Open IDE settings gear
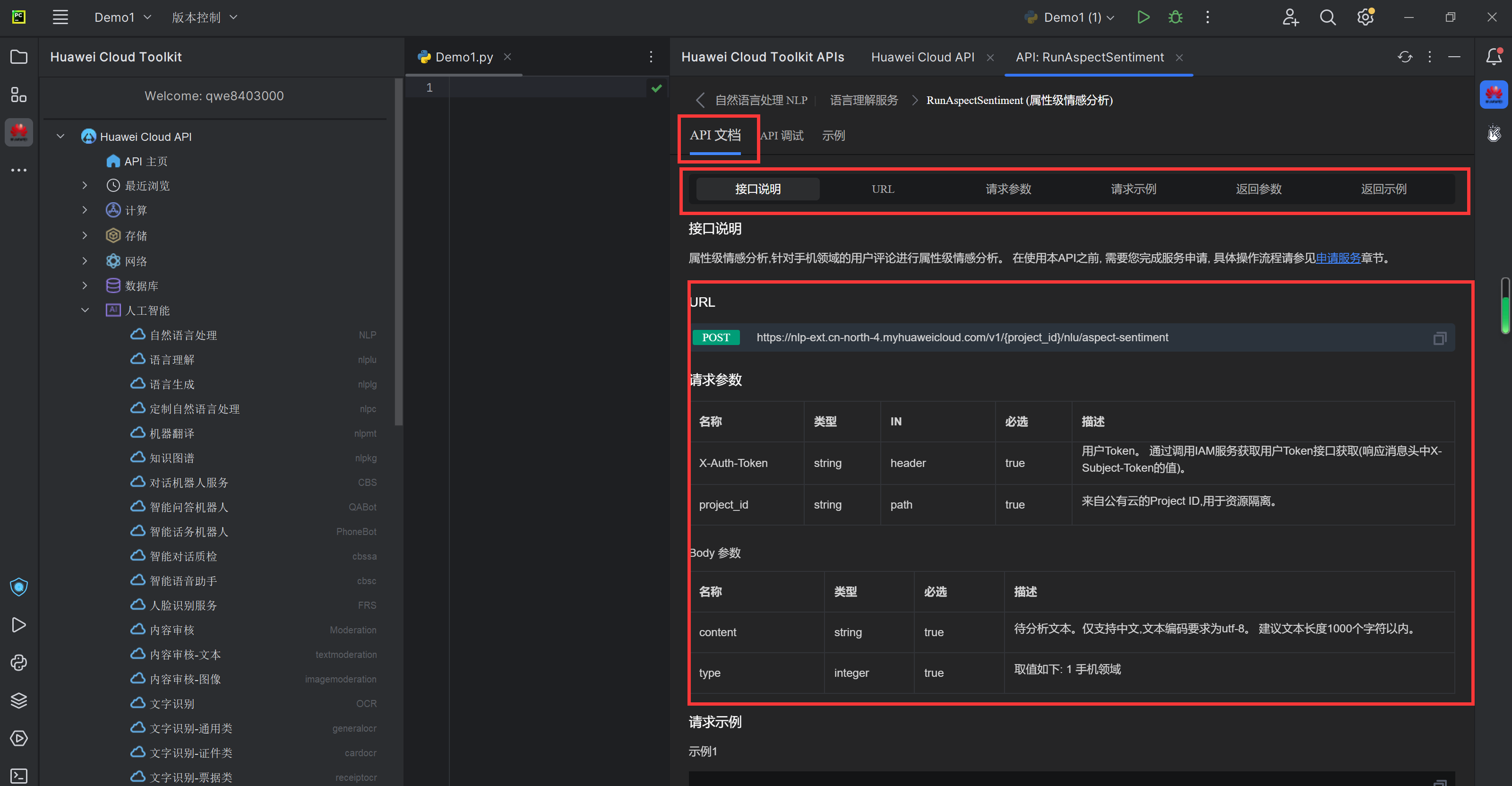Screen dimensions: 1512x786 pos(1366,17)
